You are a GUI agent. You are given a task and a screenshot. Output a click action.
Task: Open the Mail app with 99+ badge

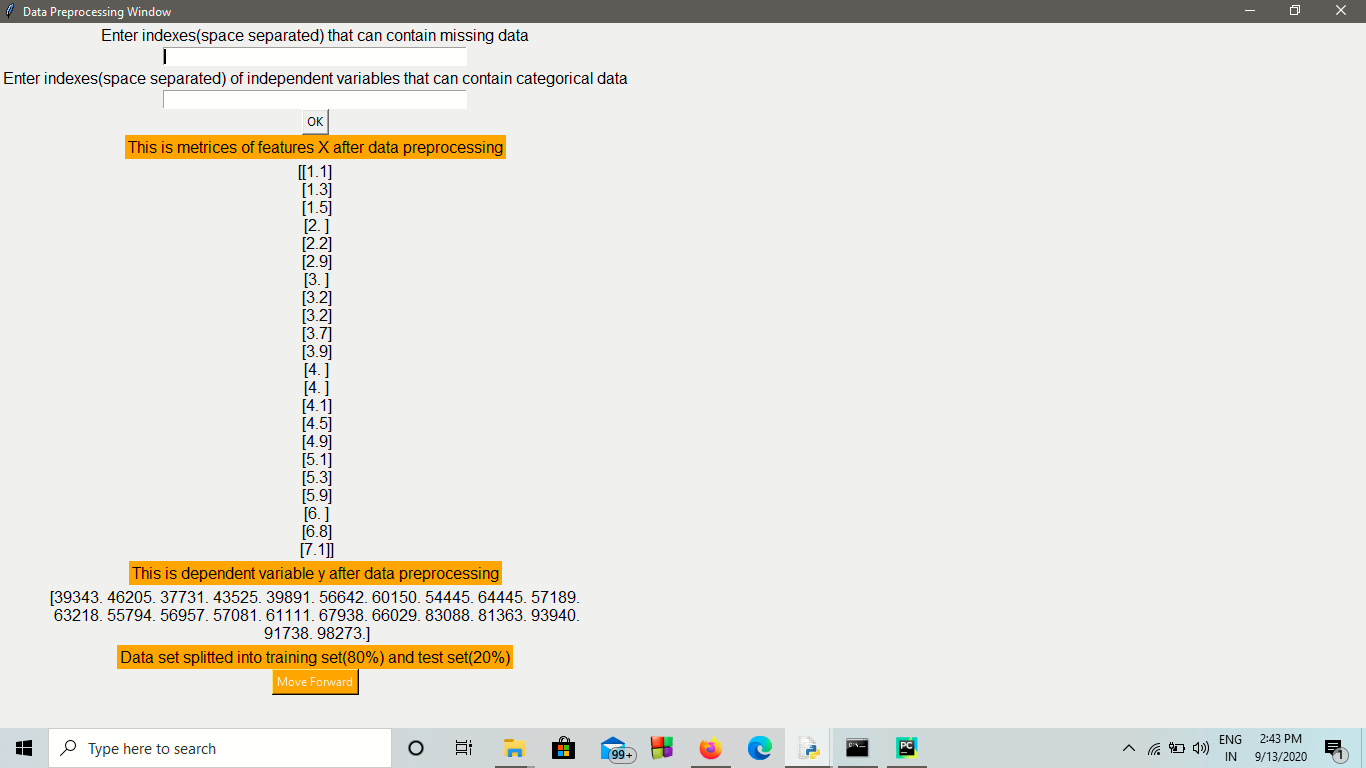[616, 749]
